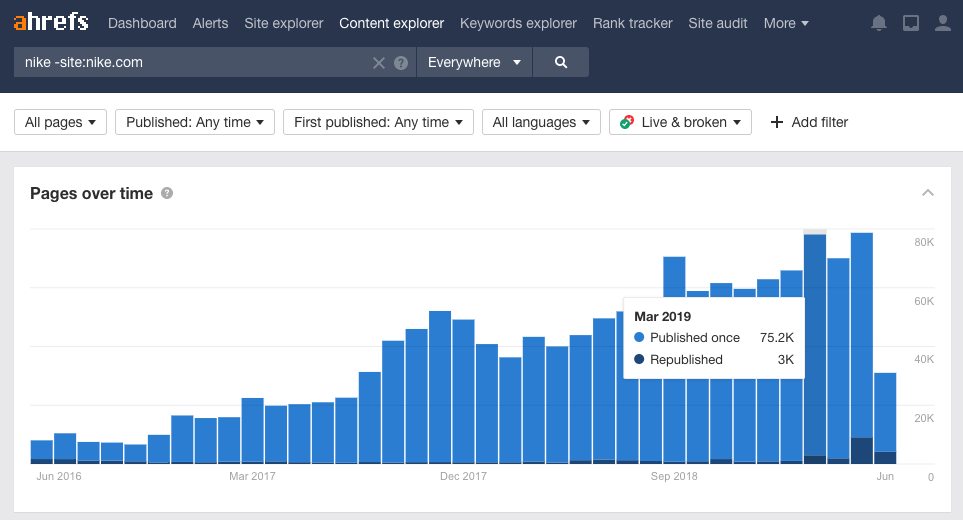Click the Republished legend dot
Viewport: 963px width, 520px height.
tap(639, 359)
